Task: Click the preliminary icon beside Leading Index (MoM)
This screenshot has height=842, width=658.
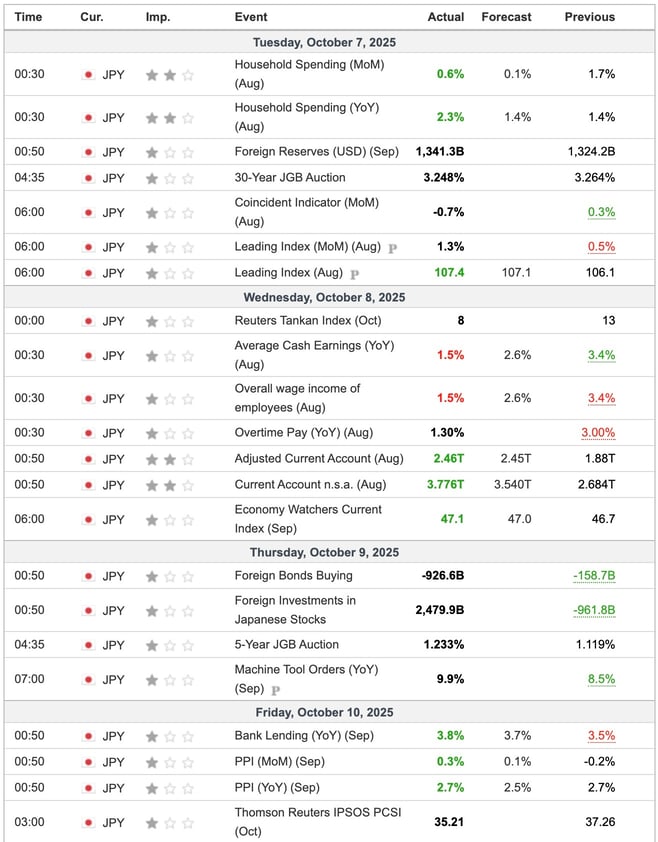Action: tap(392, 248)
